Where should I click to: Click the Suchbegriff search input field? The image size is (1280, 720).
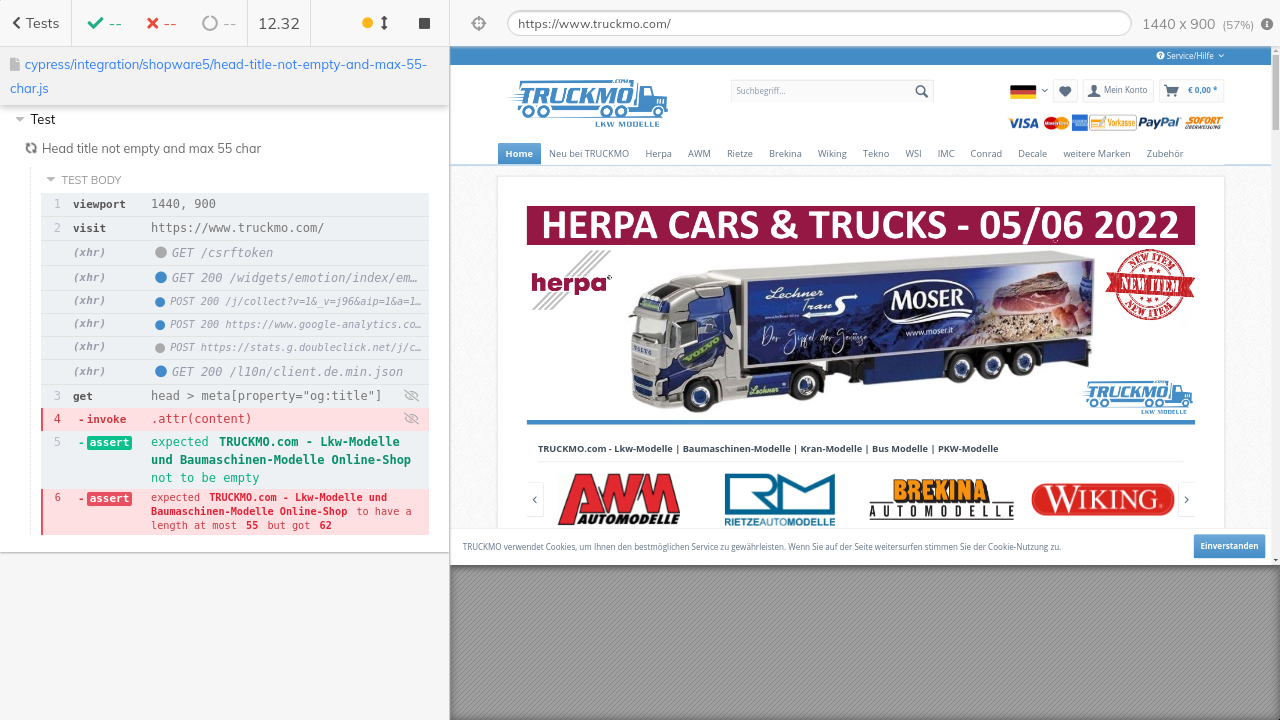coord(820,91)
